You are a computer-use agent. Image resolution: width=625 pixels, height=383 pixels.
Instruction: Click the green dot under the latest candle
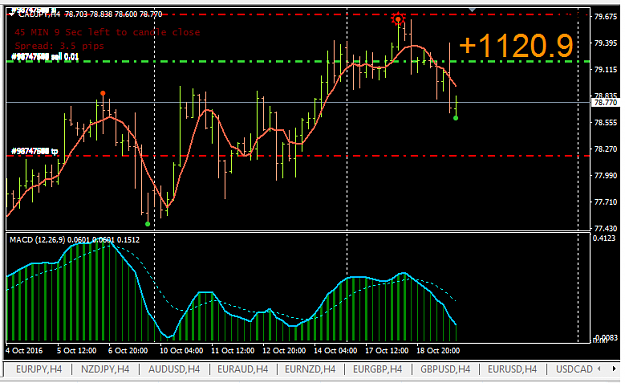[x=456, y=118]
